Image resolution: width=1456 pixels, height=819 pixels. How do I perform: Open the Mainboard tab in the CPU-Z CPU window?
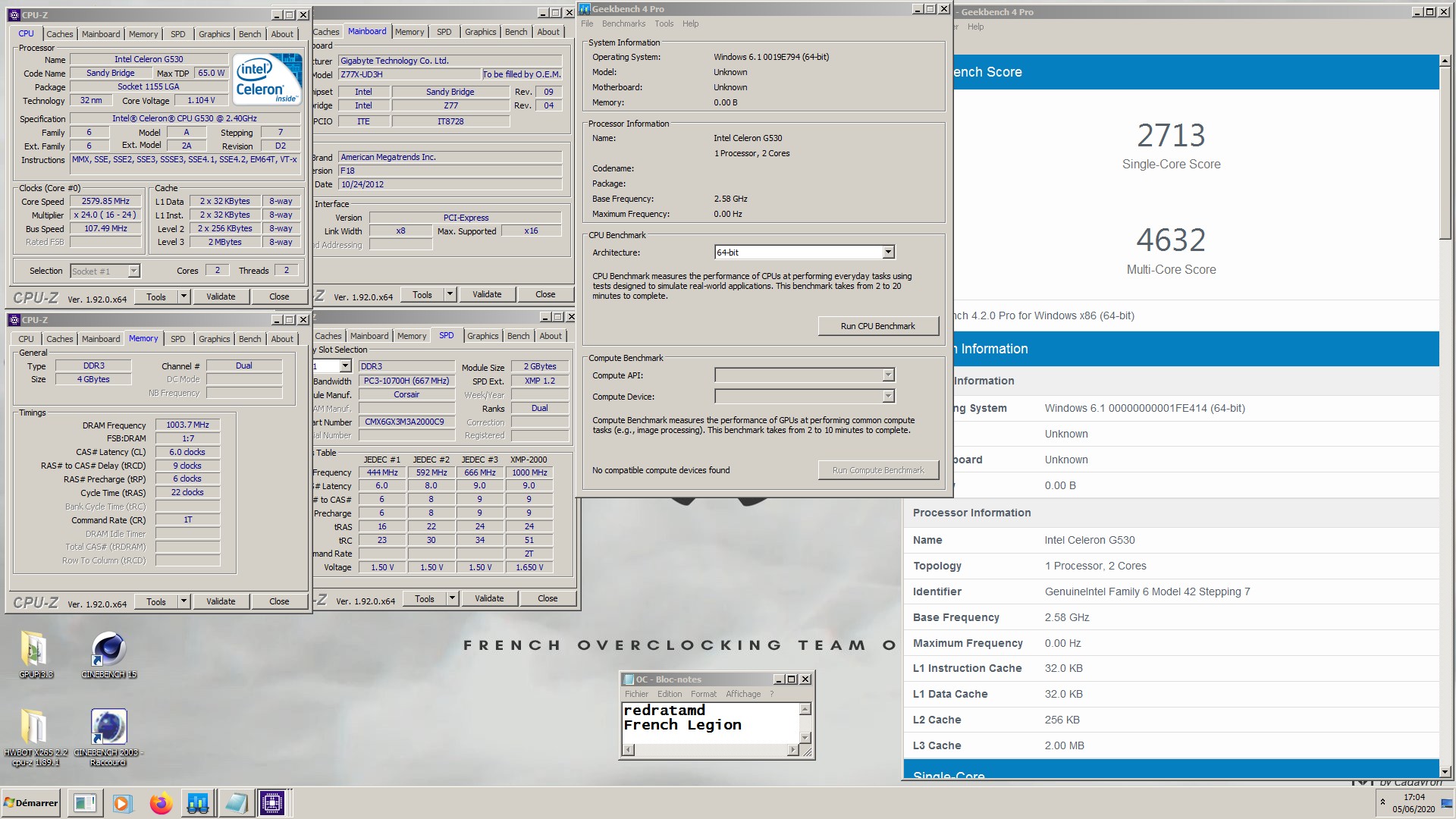(x=101, y=34)
